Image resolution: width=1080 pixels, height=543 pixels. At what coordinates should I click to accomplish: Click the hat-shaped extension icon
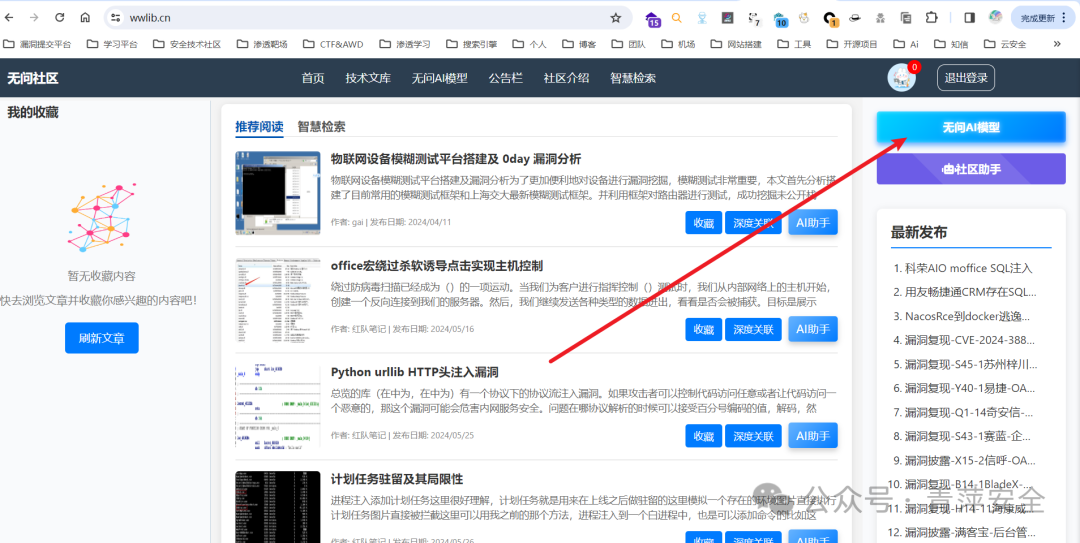(x=855, y=18)
